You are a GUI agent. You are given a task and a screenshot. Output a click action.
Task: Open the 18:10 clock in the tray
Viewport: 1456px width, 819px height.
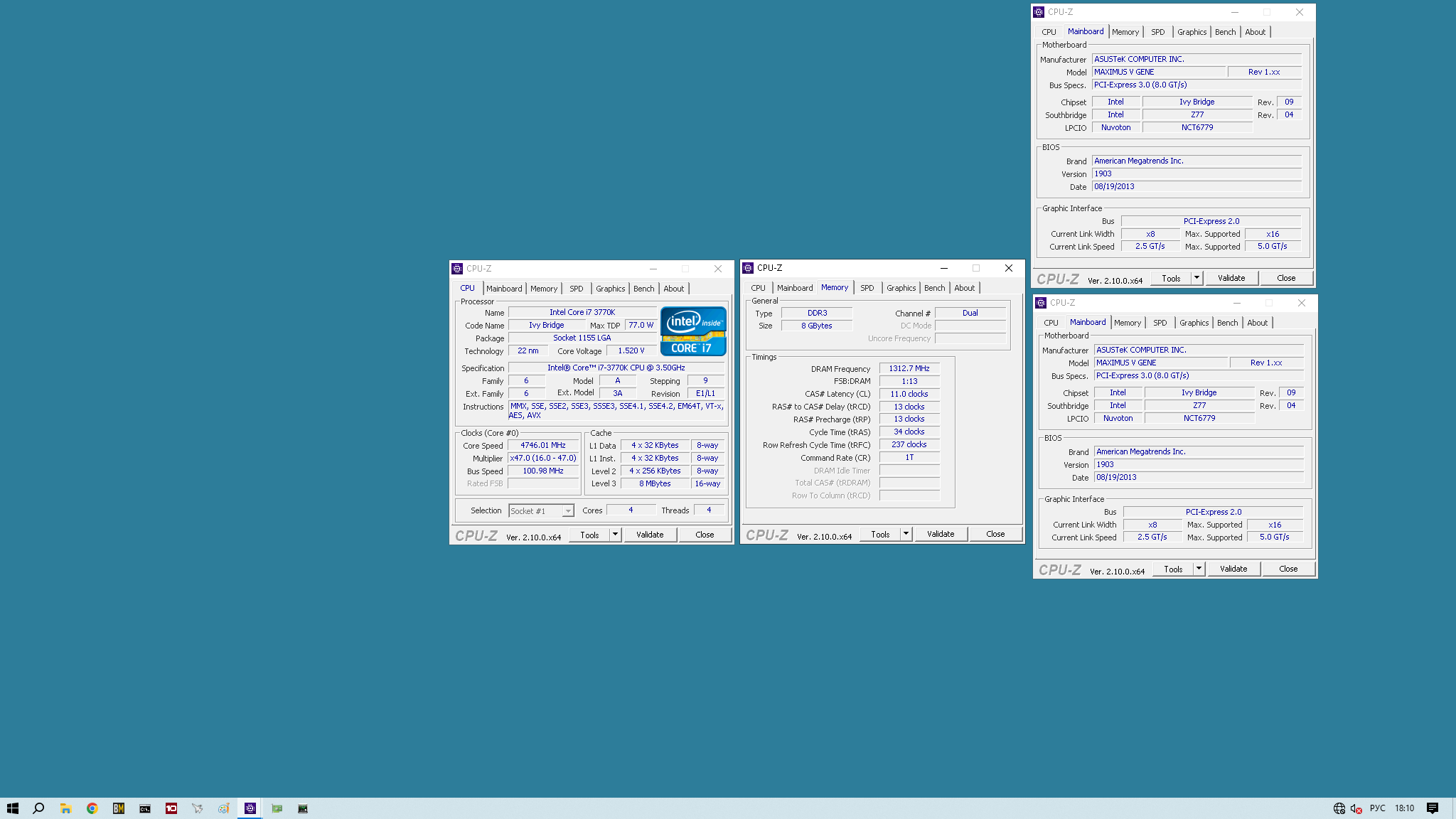1404,808
